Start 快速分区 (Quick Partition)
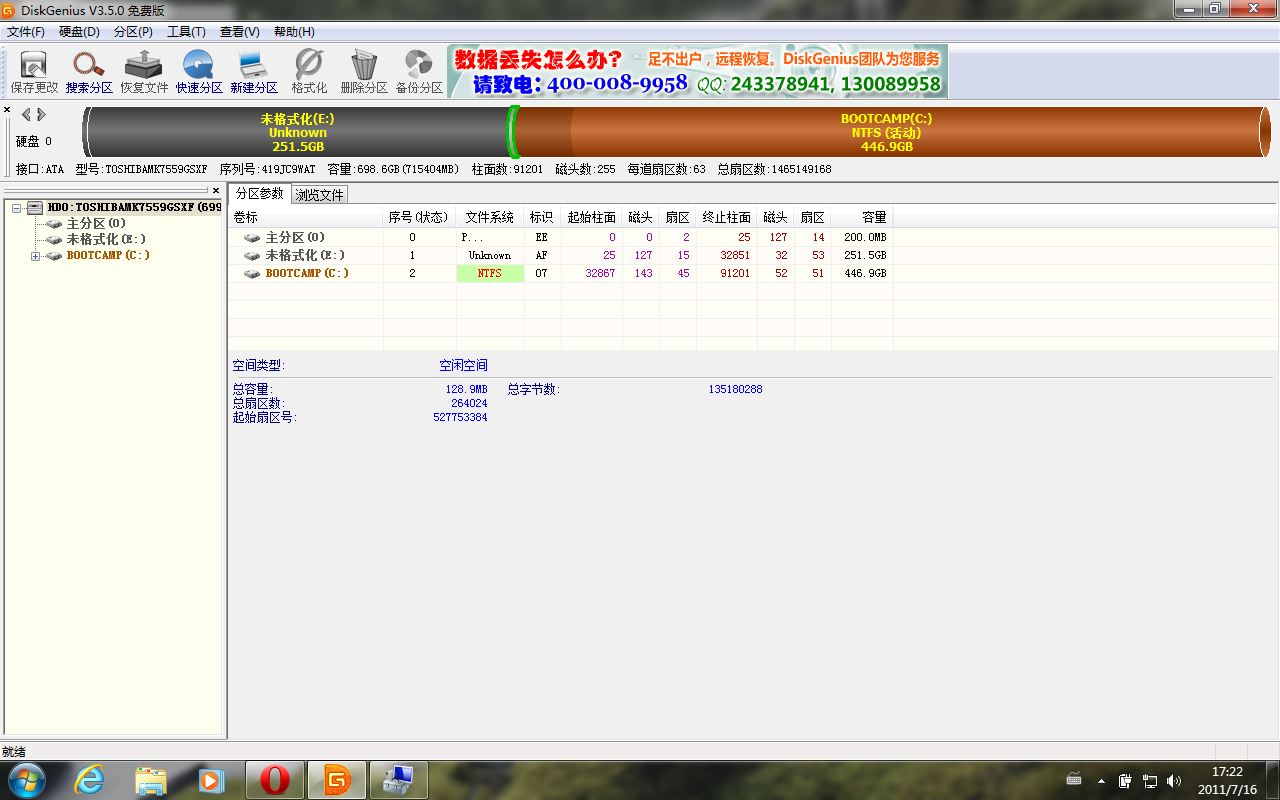The height and width of the screenshot is (800, 1280). tap(199, 72)
